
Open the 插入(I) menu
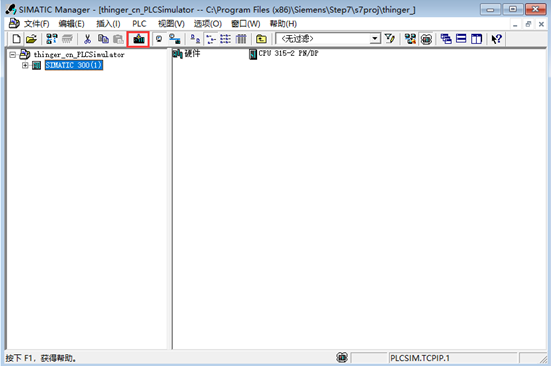point(108,24)
